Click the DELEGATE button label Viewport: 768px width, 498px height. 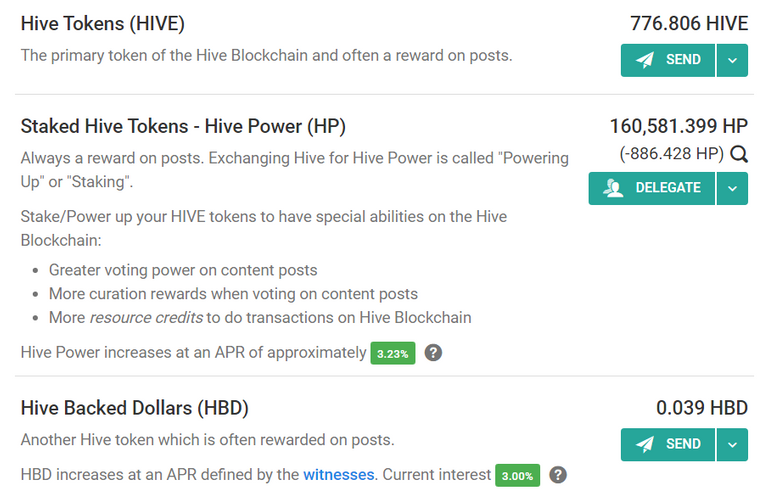coord(668,188)
